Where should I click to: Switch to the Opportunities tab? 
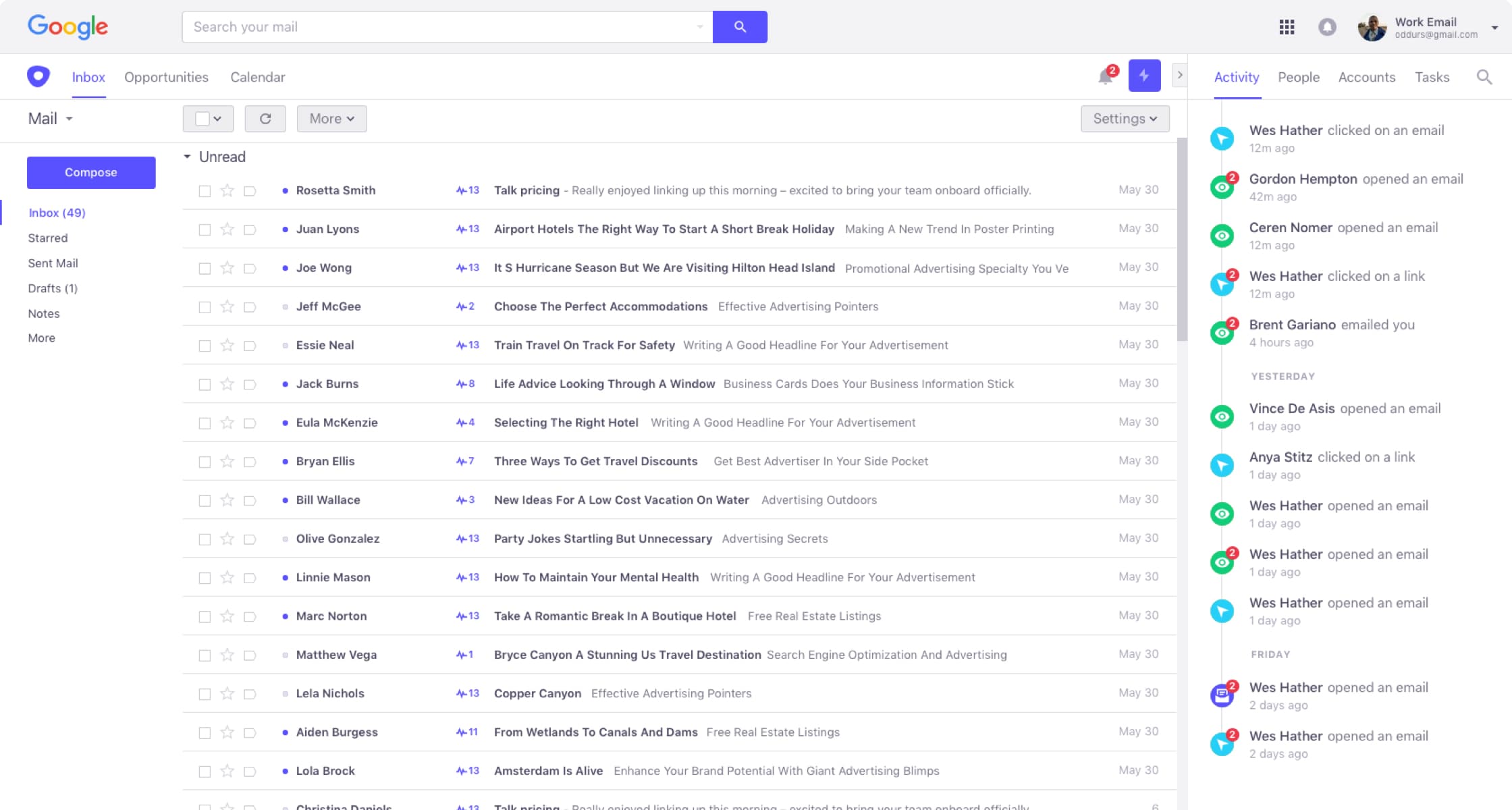166,77
